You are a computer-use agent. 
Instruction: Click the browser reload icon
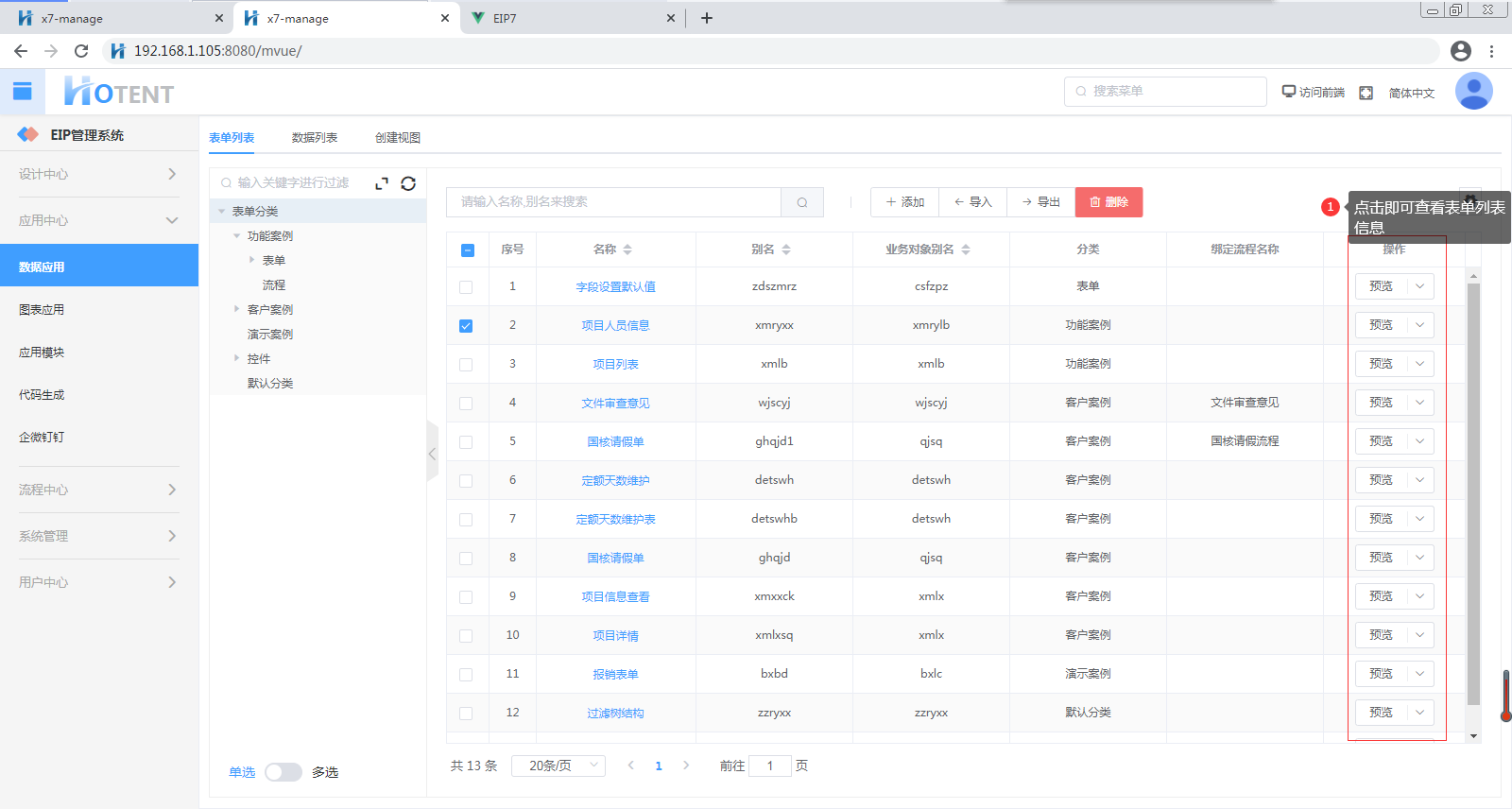point(81,51)
